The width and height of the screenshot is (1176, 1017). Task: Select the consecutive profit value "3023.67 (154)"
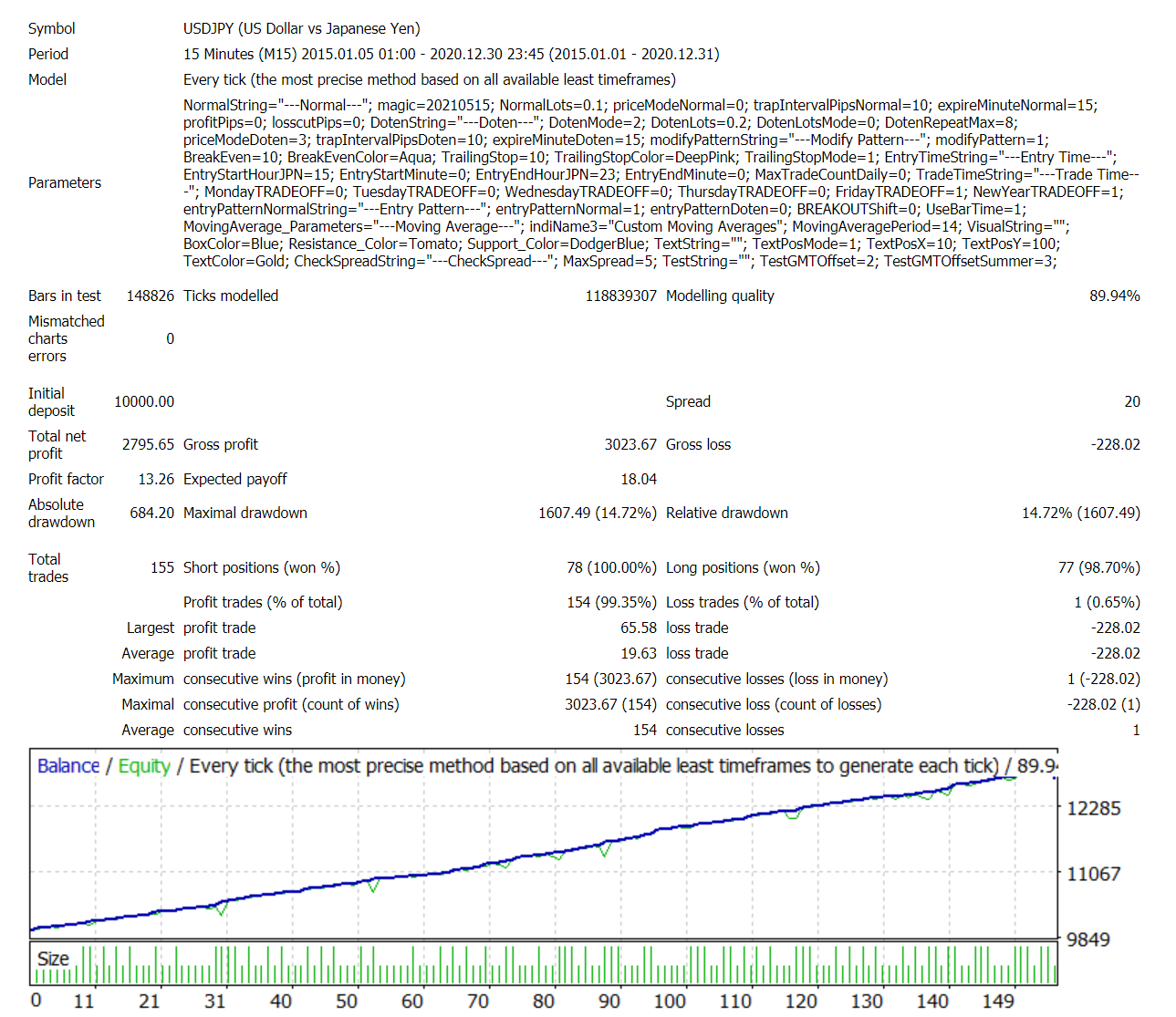click(611, 705)
